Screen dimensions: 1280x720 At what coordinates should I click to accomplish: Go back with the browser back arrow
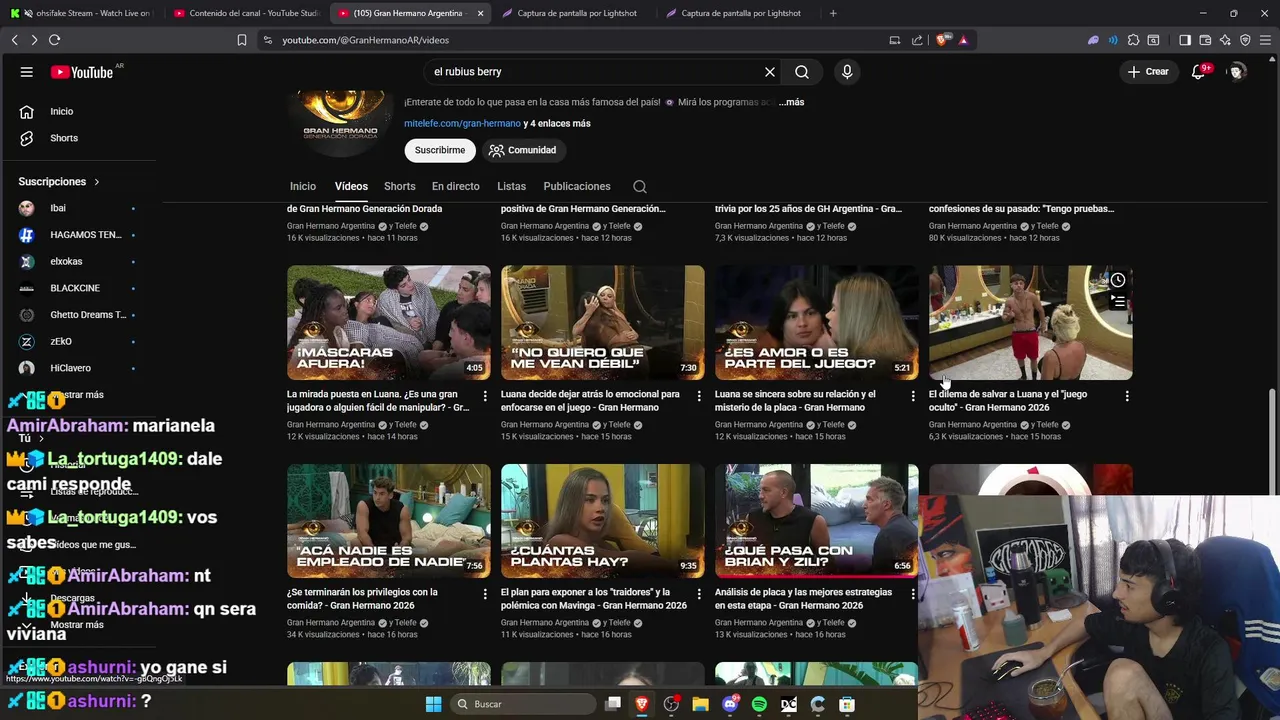[14, 40]
